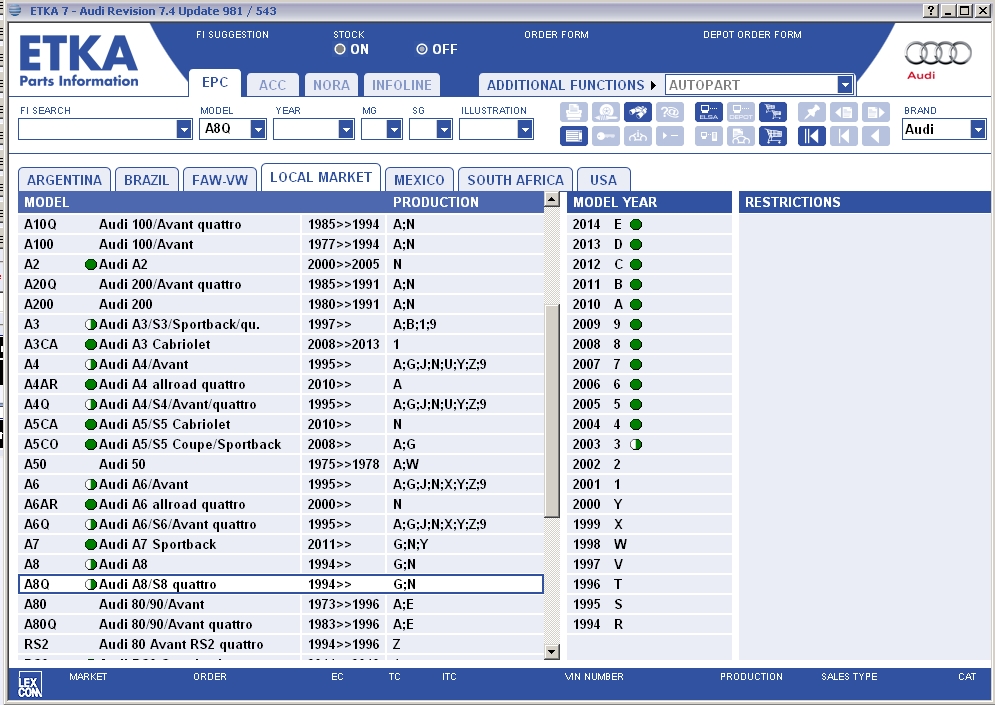Select model year 1994 R

[649, 624]
